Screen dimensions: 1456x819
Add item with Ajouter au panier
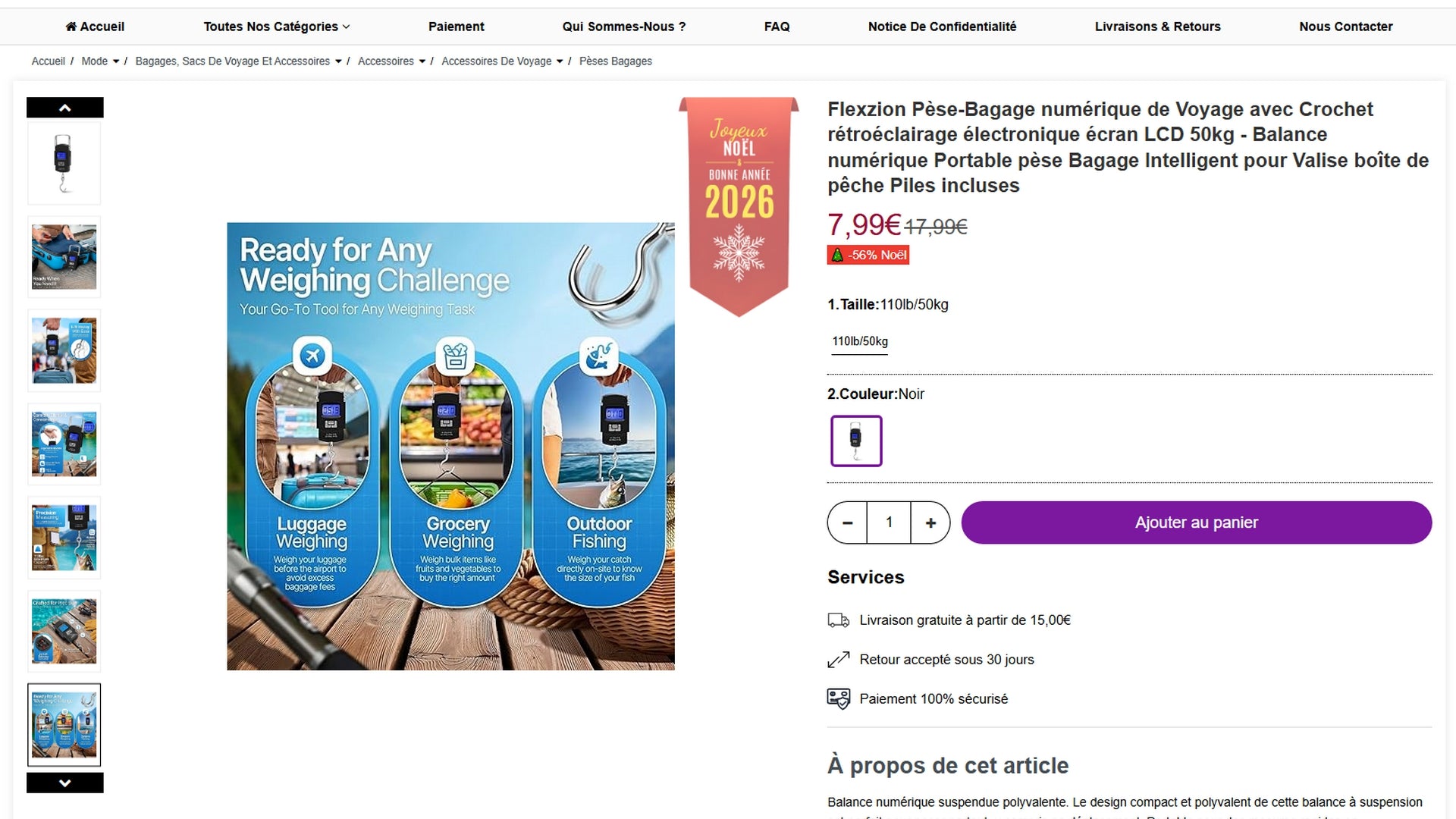click(x=1196, y=522)
